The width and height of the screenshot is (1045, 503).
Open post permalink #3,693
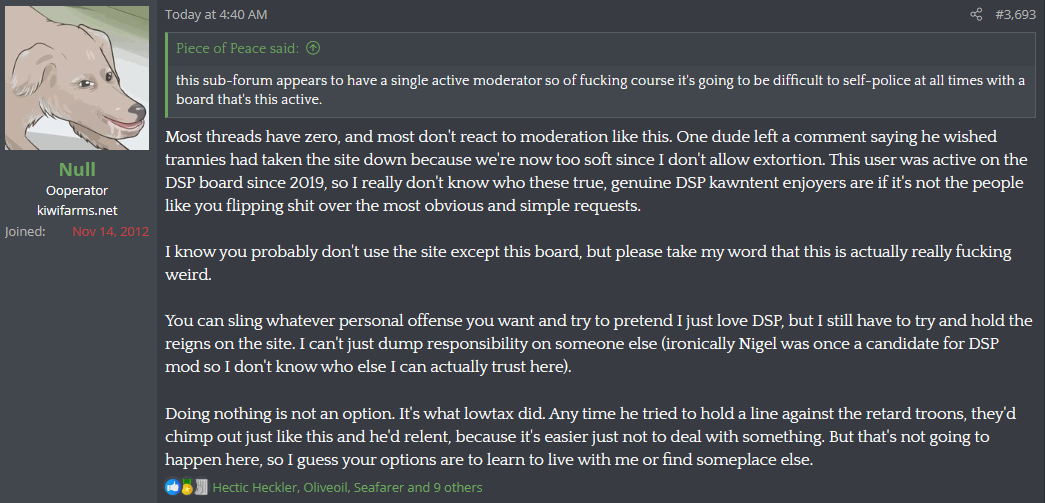click(1016, 14)
